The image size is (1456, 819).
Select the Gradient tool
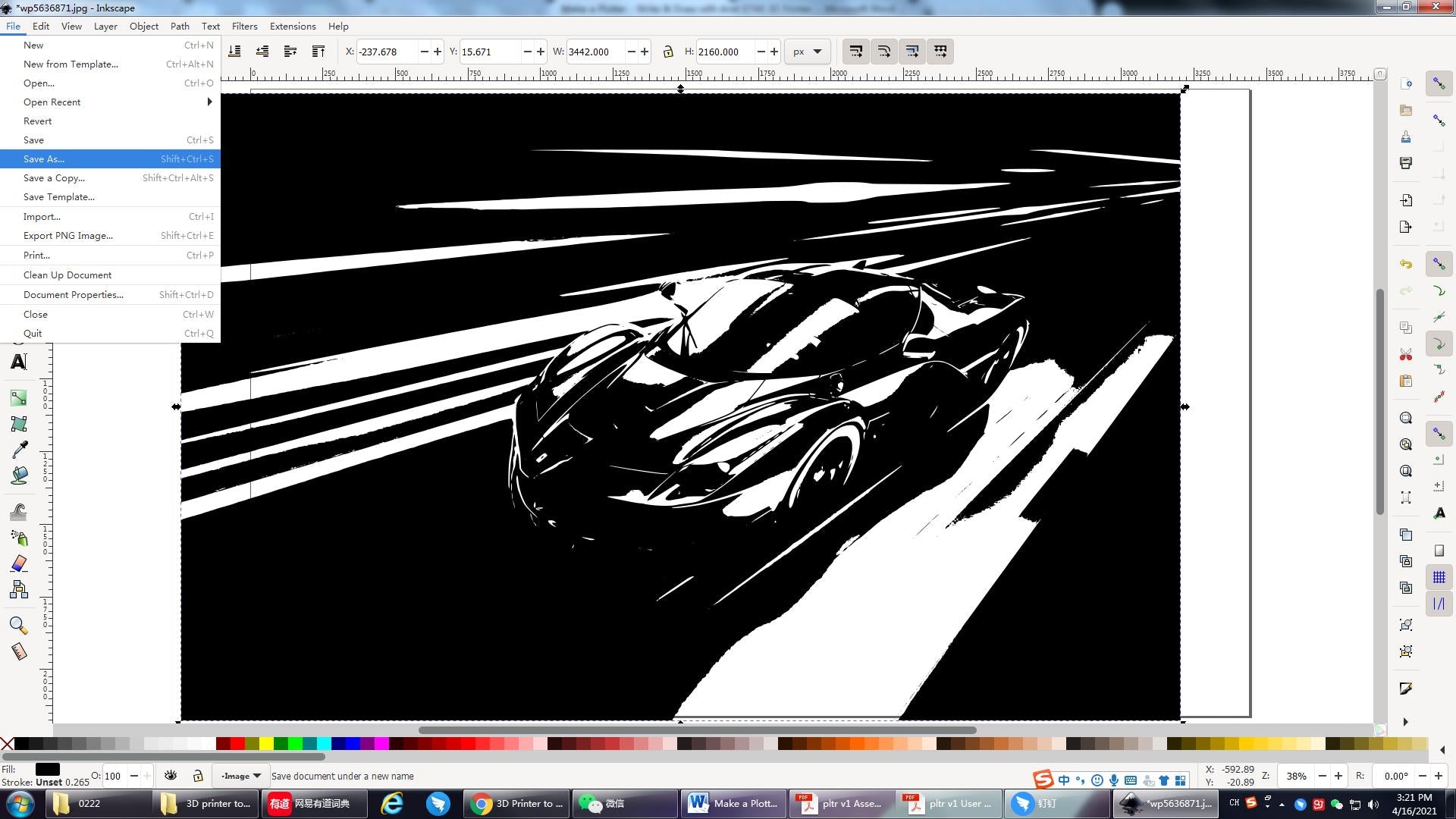[x=18, y=398]
